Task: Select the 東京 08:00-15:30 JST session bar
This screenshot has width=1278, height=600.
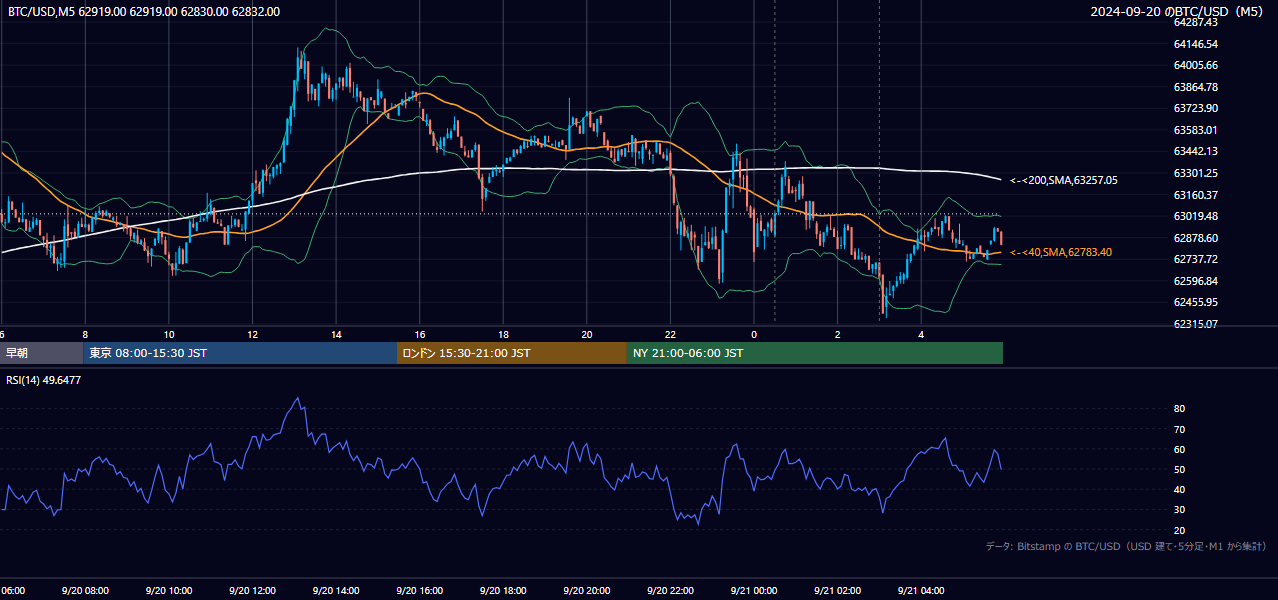Action: coord(240,353)
